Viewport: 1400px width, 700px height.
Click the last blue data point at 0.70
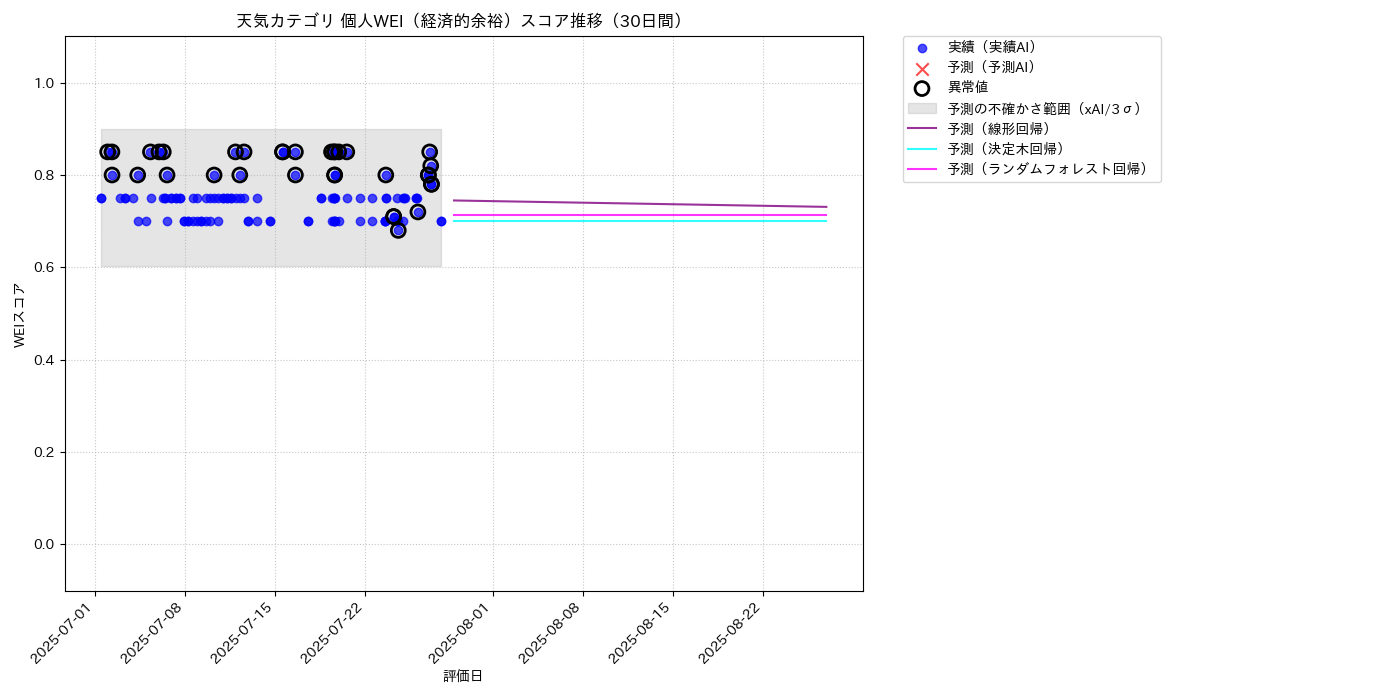[x=441, y=221]
